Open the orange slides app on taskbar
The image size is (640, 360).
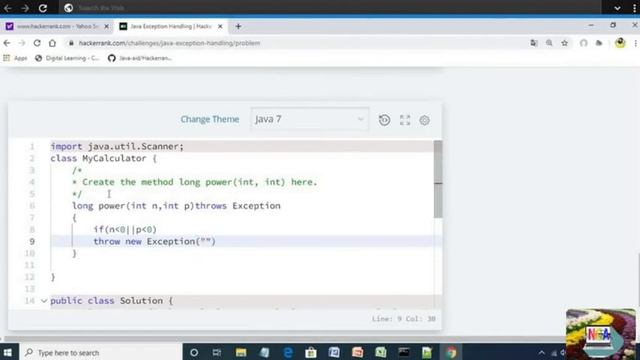pos(358,352)
